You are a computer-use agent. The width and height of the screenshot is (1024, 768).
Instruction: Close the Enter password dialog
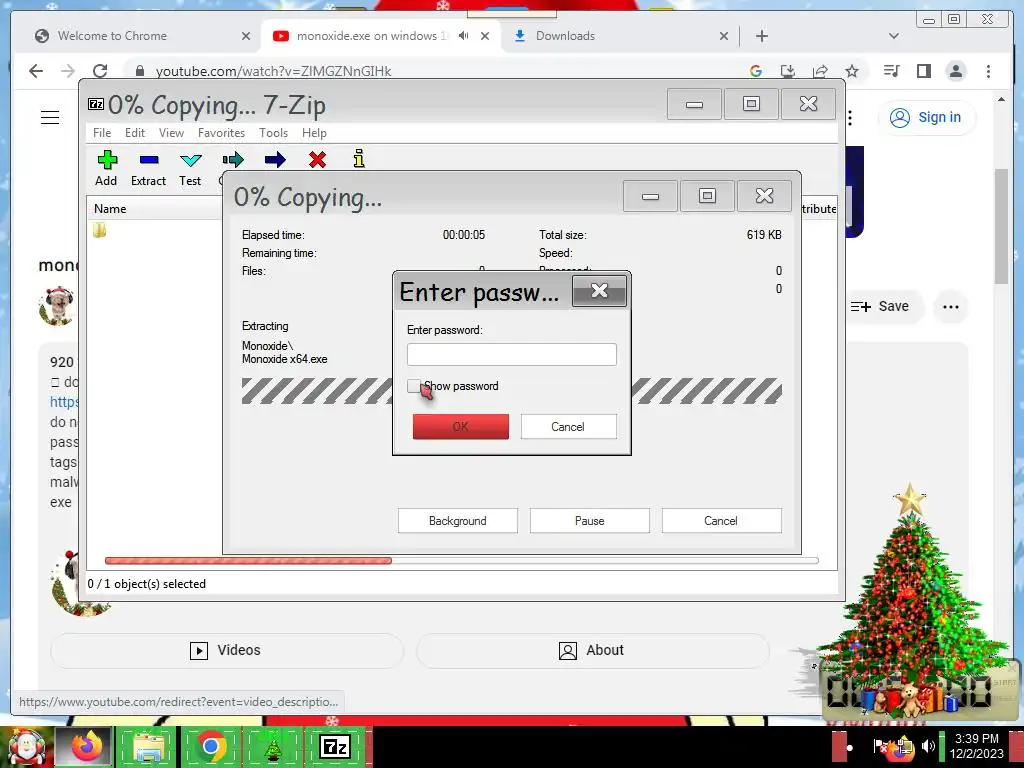600,291
